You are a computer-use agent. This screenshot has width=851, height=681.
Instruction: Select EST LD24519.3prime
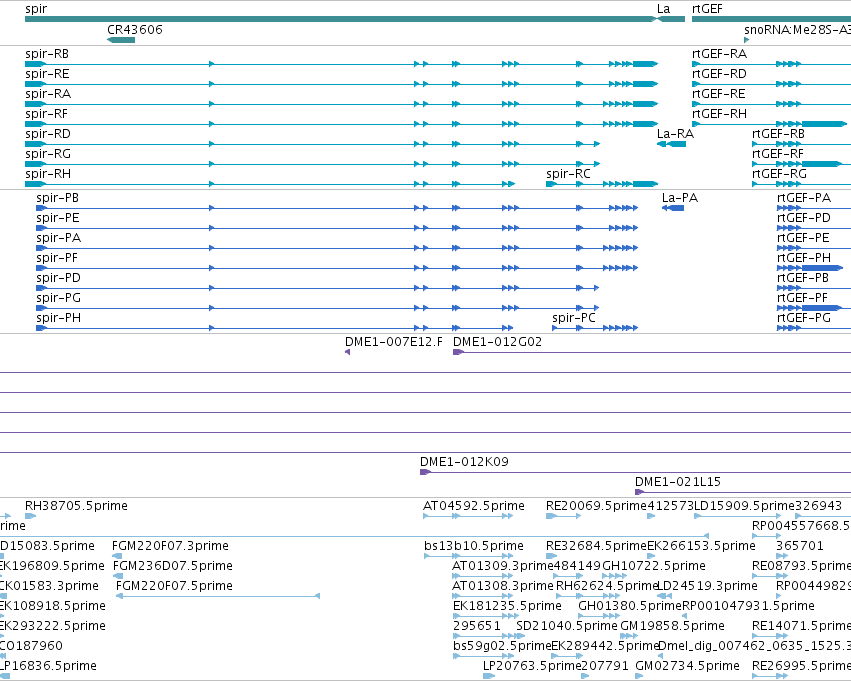point(665,596)
